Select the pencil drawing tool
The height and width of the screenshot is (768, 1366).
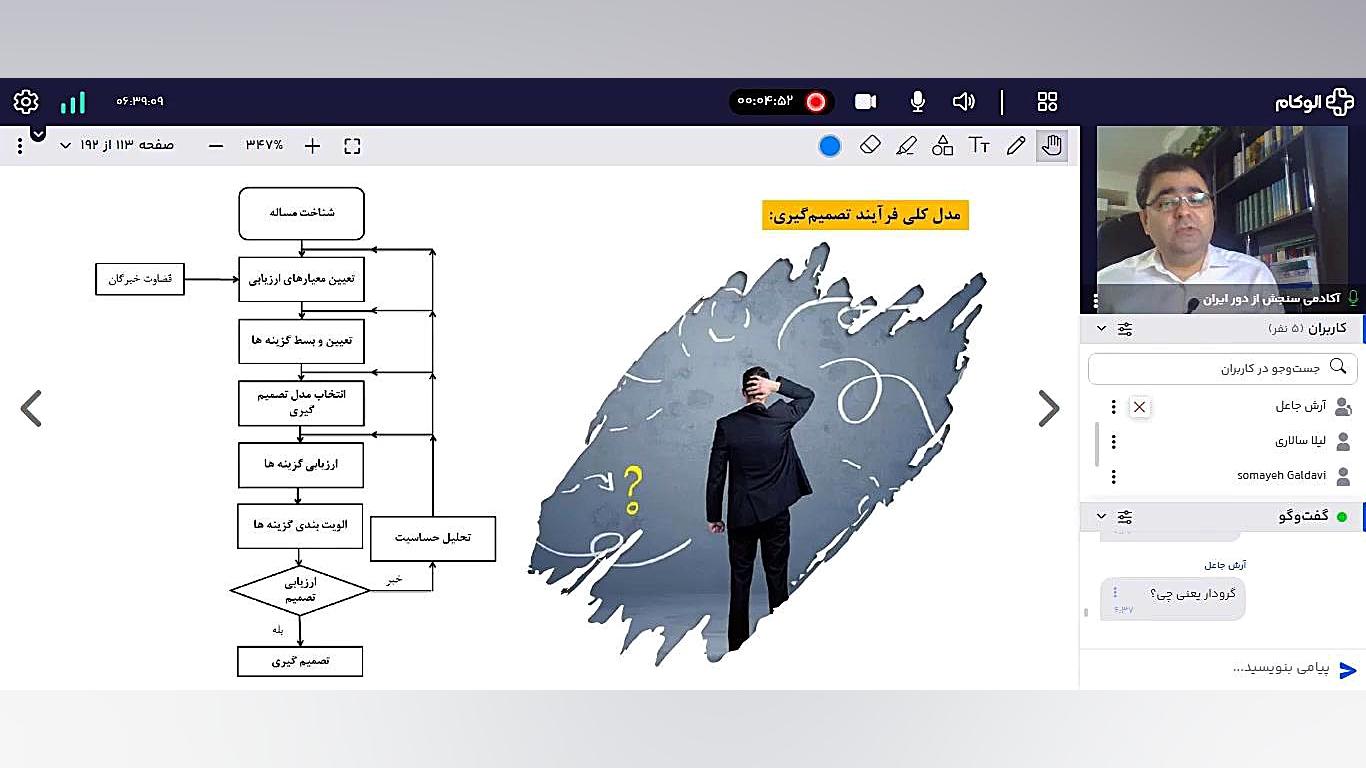click(x=1016, y=146)
